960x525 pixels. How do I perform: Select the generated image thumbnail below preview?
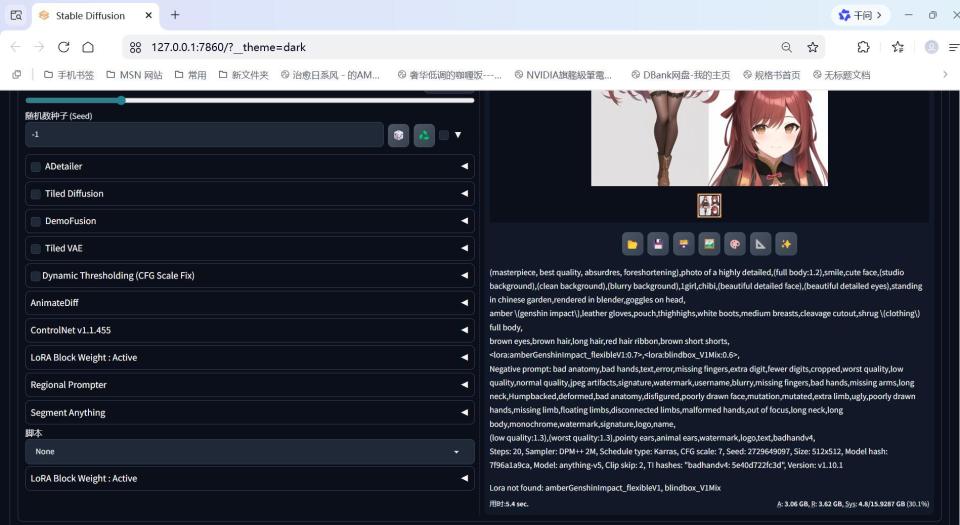point(709,206)
